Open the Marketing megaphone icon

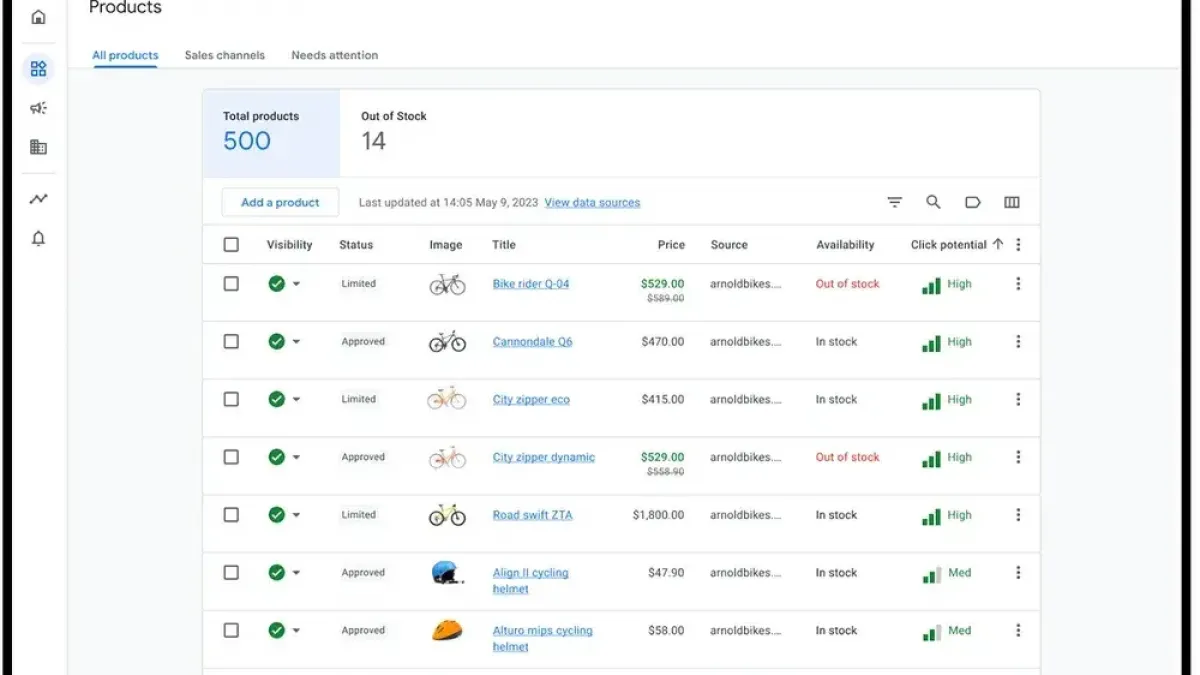(x=38, y=108)
